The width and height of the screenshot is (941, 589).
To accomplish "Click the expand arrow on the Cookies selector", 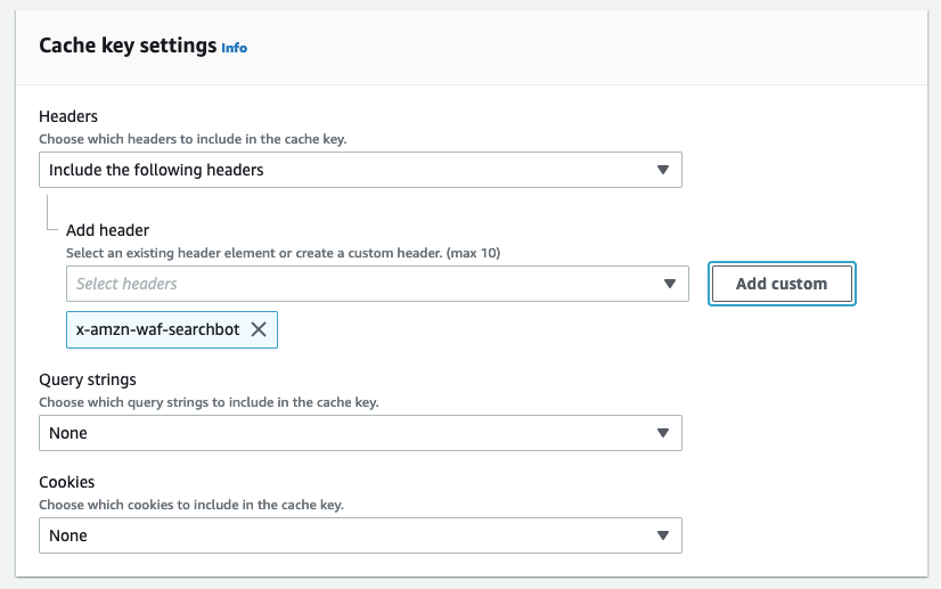I will point(664,535).
